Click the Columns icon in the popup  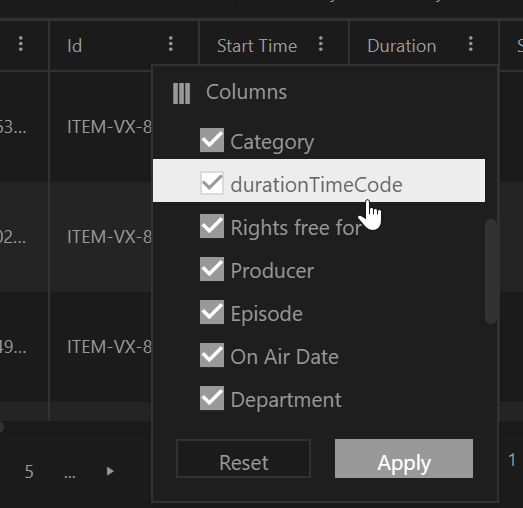(181, 94)
